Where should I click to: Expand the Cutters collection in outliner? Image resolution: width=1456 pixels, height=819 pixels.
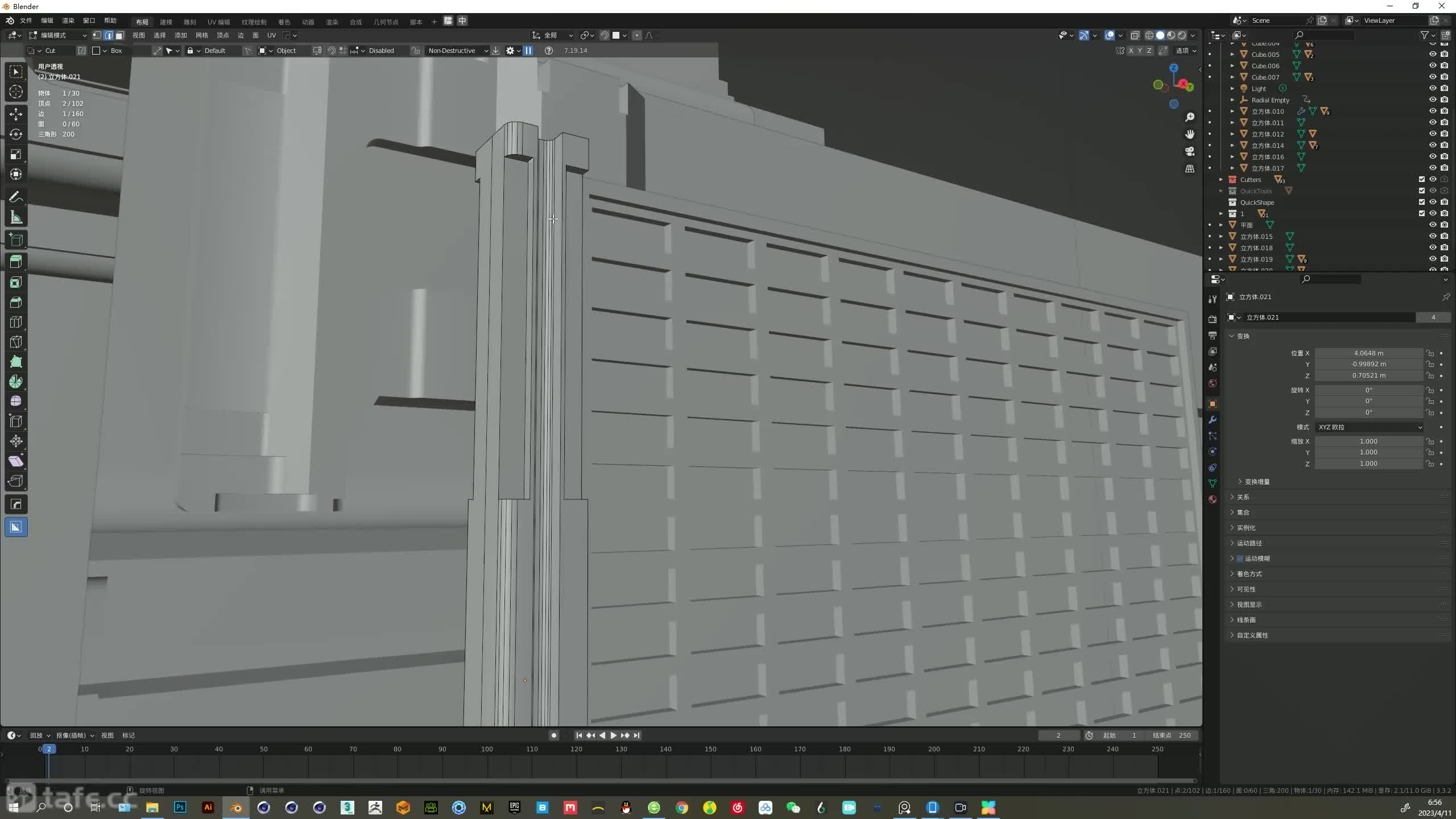[x=1221, y=180]
